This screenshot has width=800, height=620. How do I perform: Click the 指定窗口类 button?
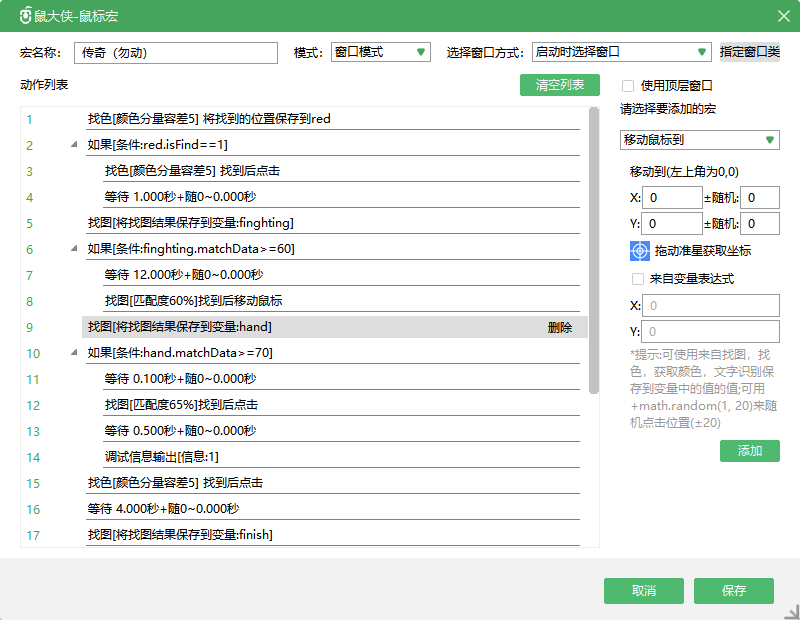pos(750,52)
